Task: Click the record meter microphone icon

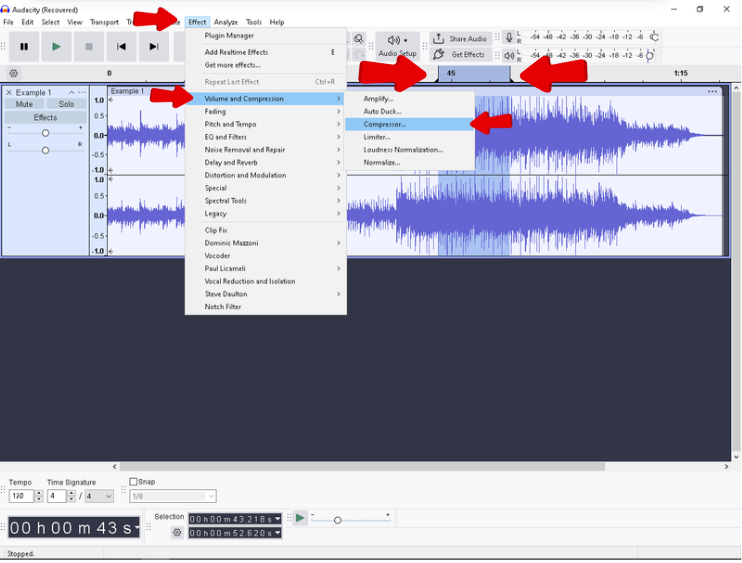Action: (x=509, y=38)
